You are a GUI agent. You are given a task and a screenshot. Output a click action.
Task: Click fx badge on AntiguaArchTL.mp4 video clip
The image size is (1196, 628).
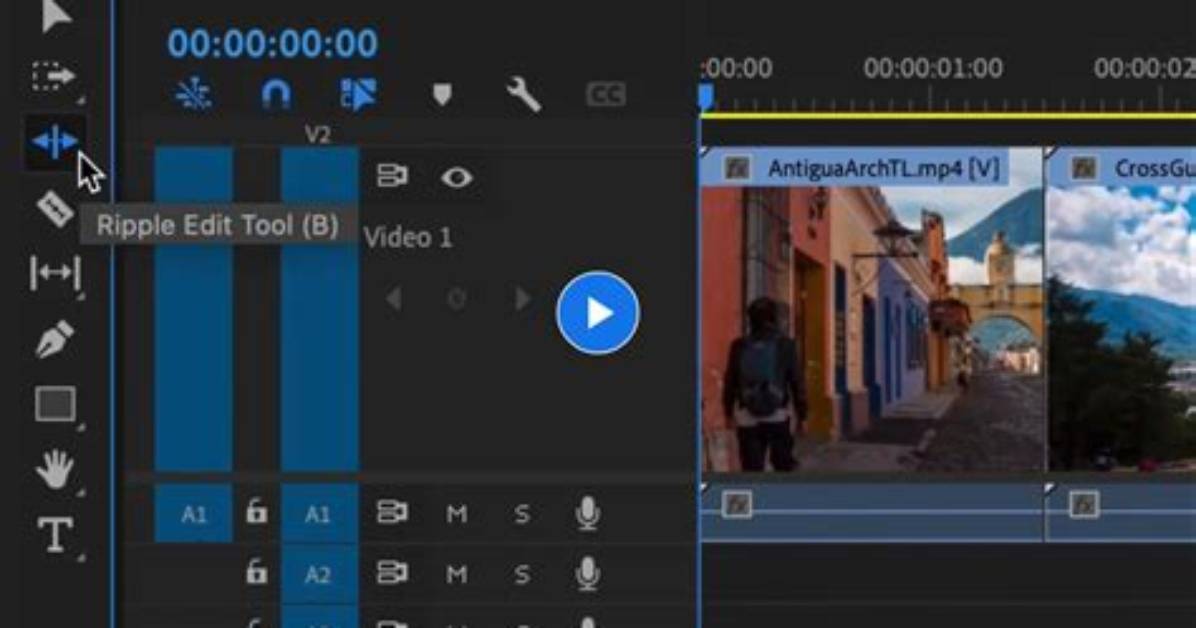[x=737, y=168]
